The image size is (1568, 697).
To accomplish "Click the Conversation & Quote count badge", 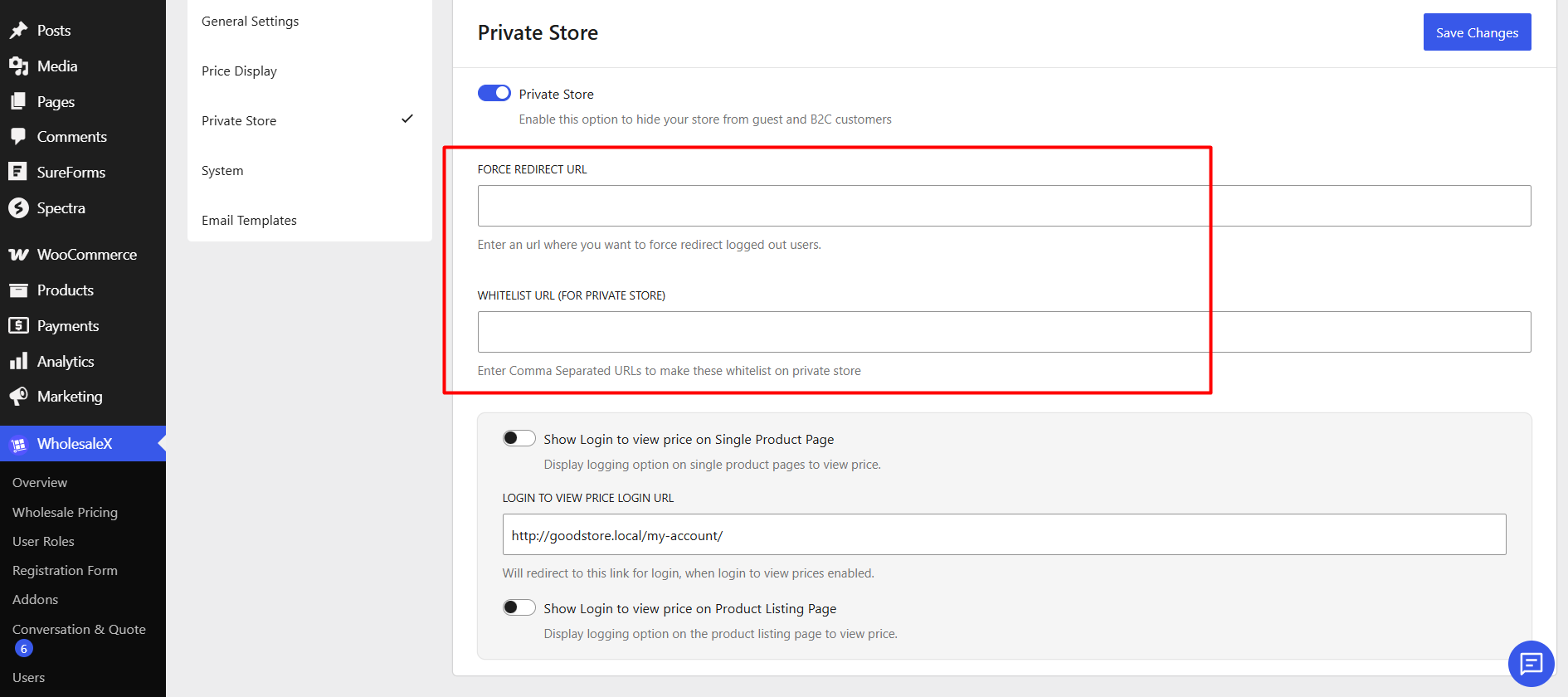I will pos(23,649).
